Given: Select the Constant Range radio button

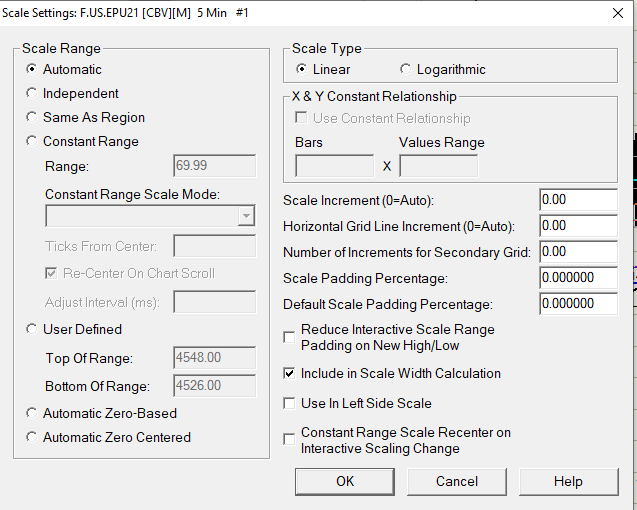Looking at the screenshot, I should 33,141.
